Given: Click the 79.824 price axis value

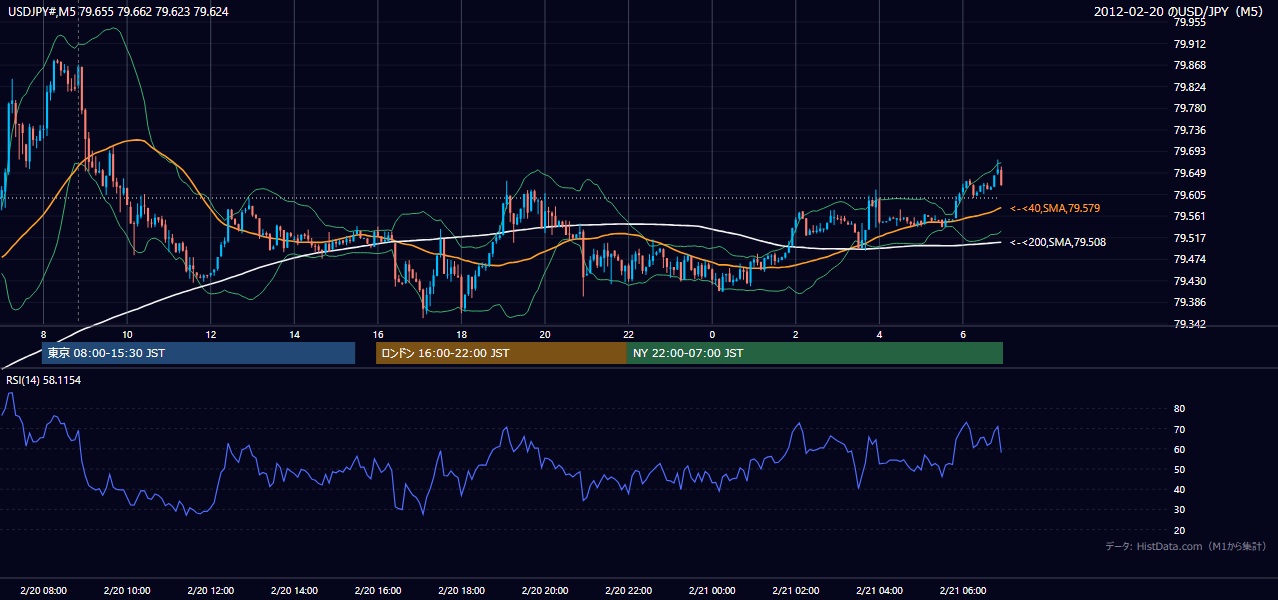Looking at the screenshot, I should 1190,87.
